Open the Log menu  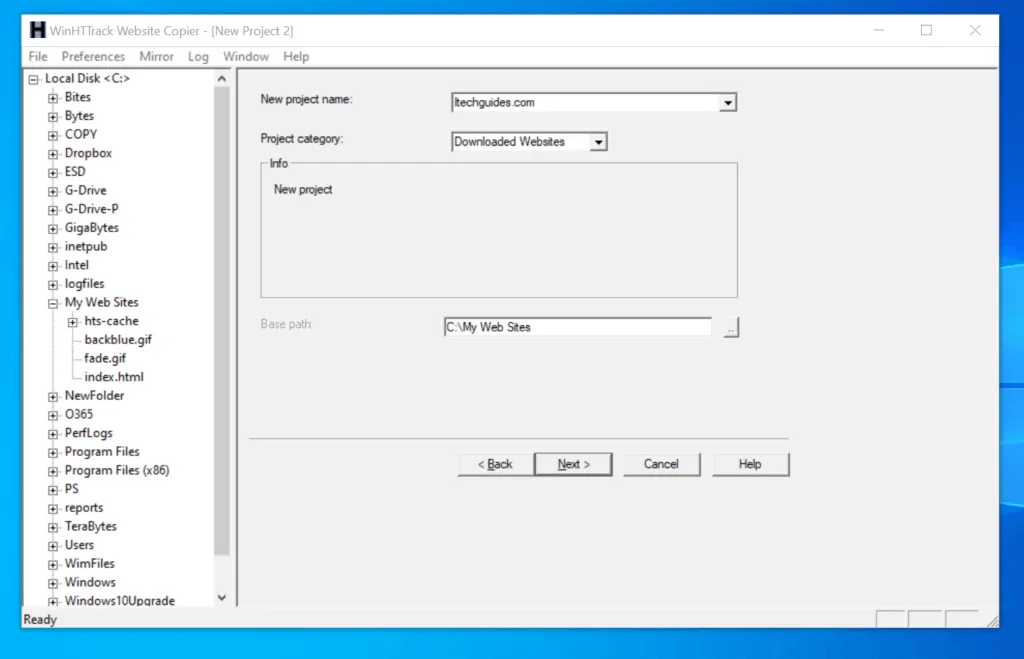[x=198, y=57]
